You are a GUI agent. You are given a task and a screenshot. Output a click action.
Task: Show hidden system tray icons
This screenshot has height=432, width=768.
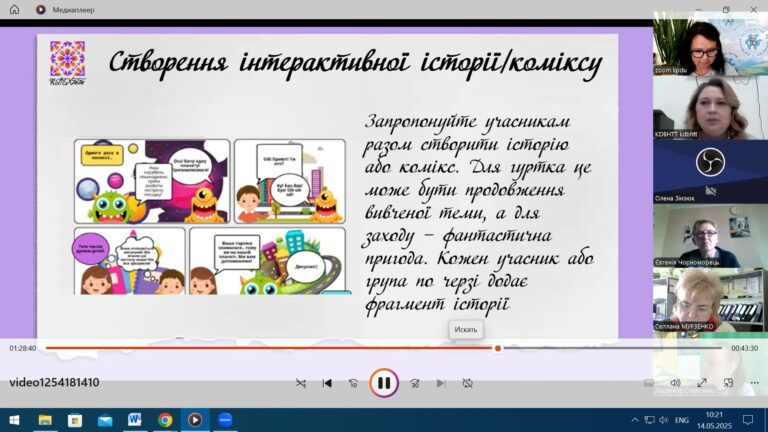click(x=635, y=420)
